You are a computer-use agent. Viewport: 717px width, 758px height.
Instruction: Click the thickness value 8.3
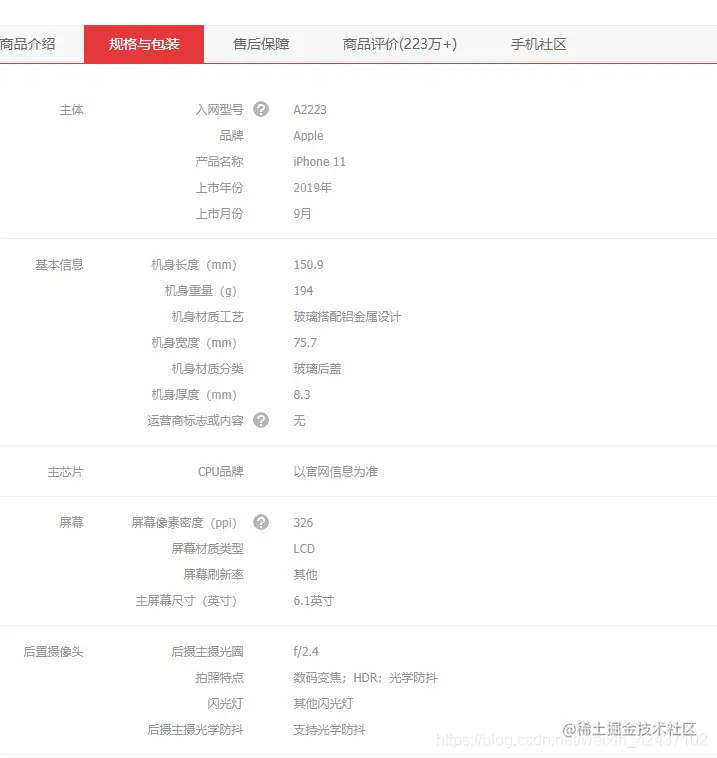[x=302, y=395]
